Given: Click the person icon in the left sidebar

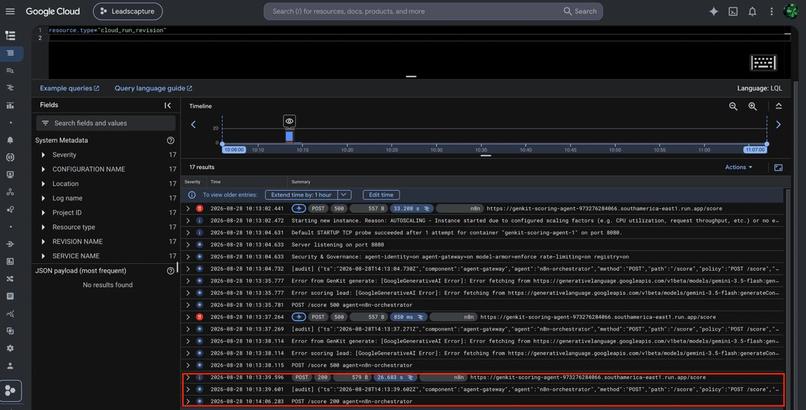Looking at the screenshot, I should point(10,366).
